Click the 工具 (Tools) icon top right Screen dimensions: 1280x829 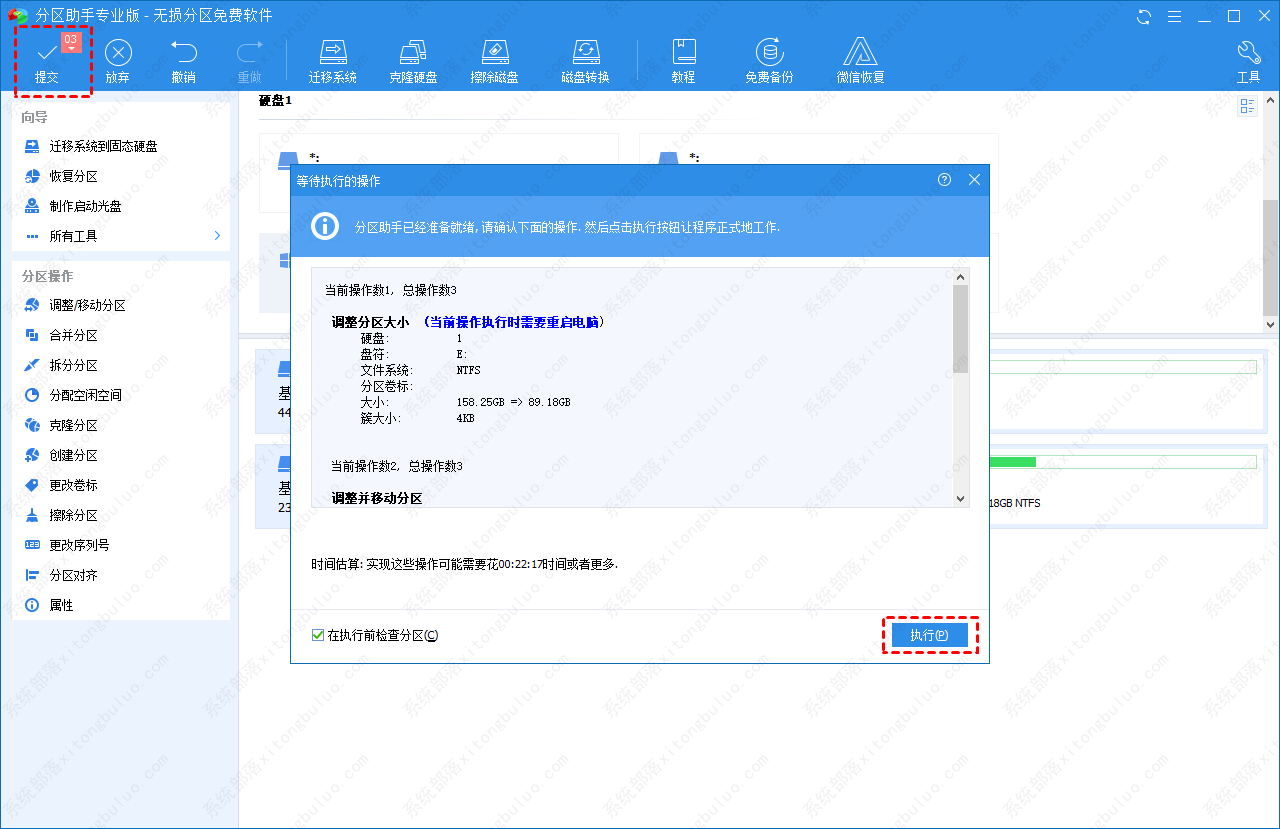1248,58
